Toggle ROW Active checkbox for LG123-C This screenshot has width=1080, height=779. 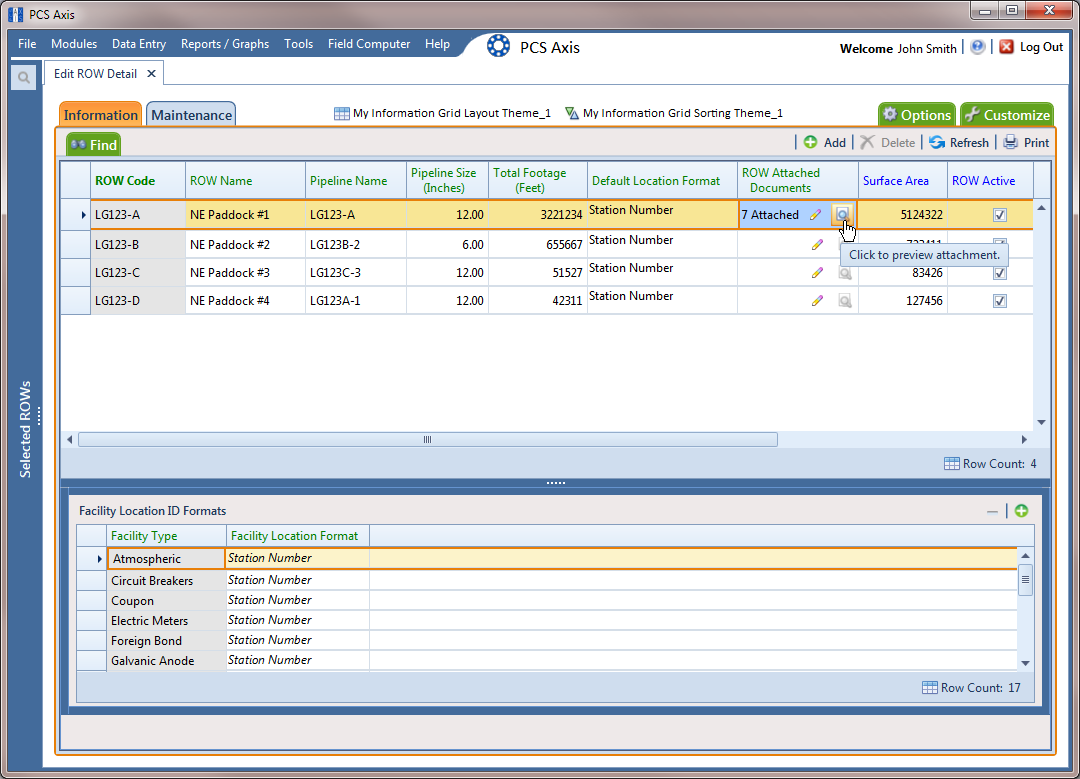(999, 273)
